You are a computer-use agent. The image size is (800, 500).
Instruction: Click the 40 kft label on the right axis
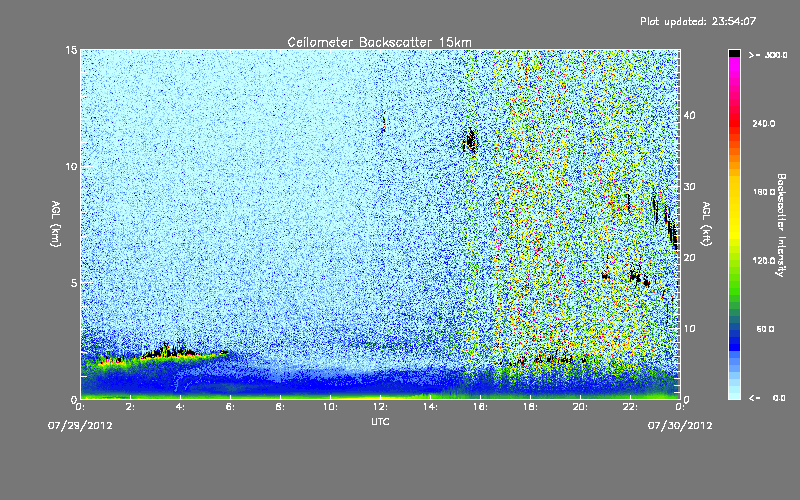[x=689, y=115]
